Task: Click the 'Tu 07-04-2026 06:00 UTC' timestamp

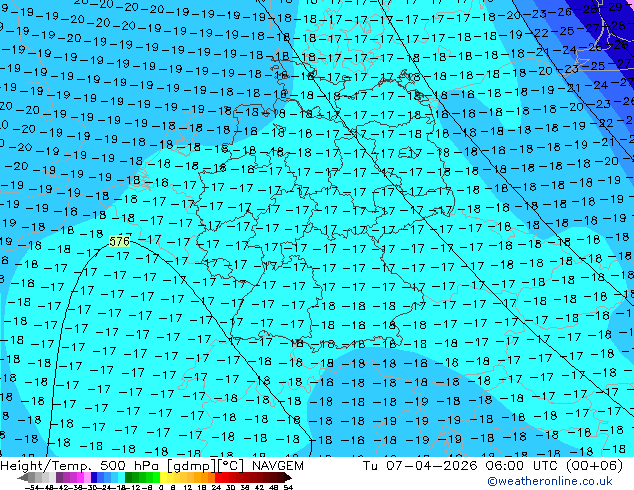Action: point(461,466)
